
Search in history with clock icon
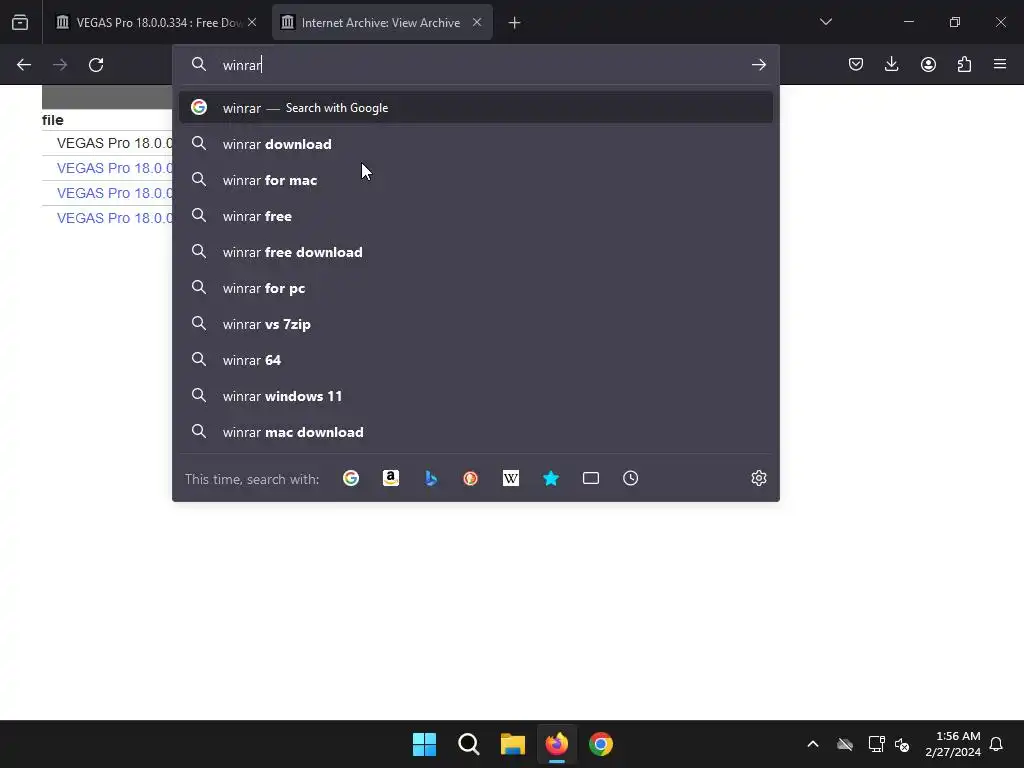point(630,478)
